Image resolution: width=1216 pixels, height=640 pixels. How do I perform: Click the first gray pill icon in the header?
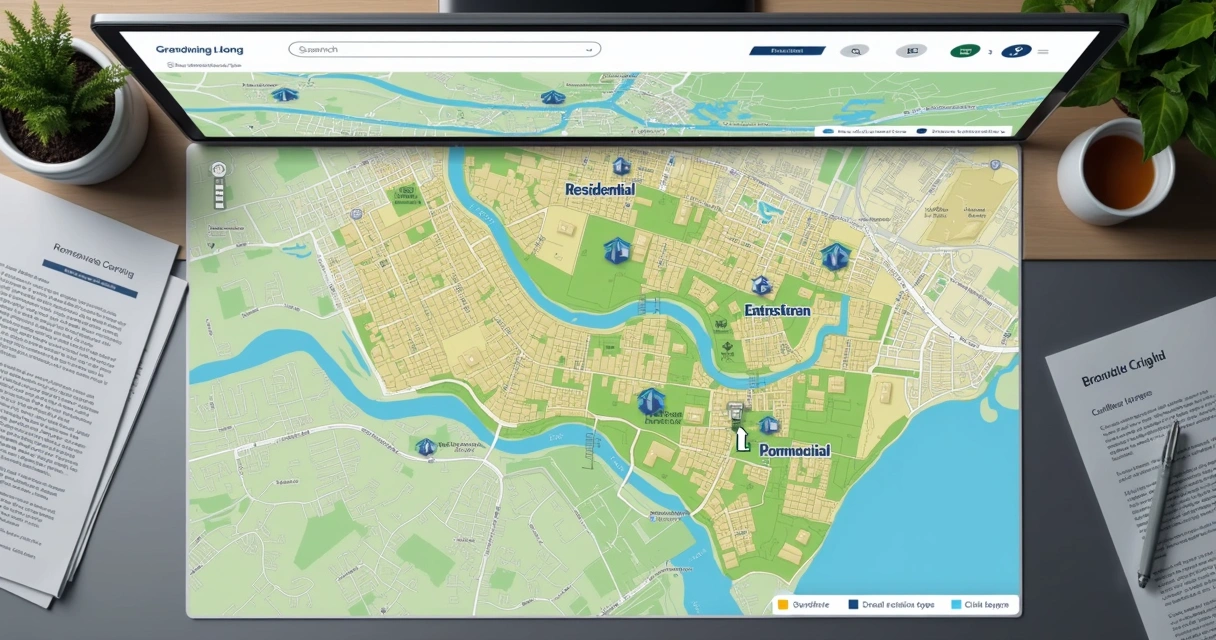854,51
